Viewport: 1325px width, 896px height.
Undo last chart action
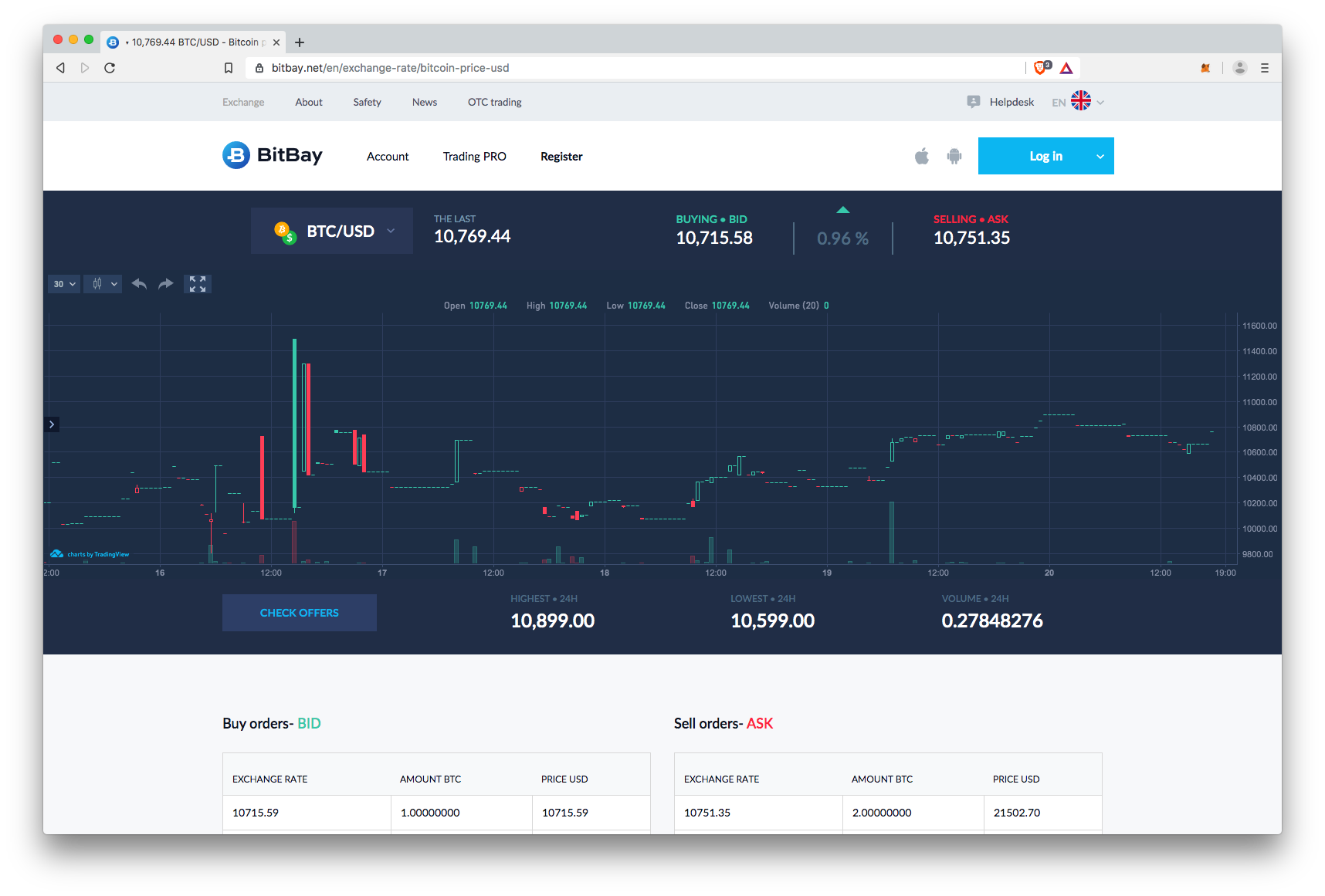pyautogui.click(x=139, y=284)
